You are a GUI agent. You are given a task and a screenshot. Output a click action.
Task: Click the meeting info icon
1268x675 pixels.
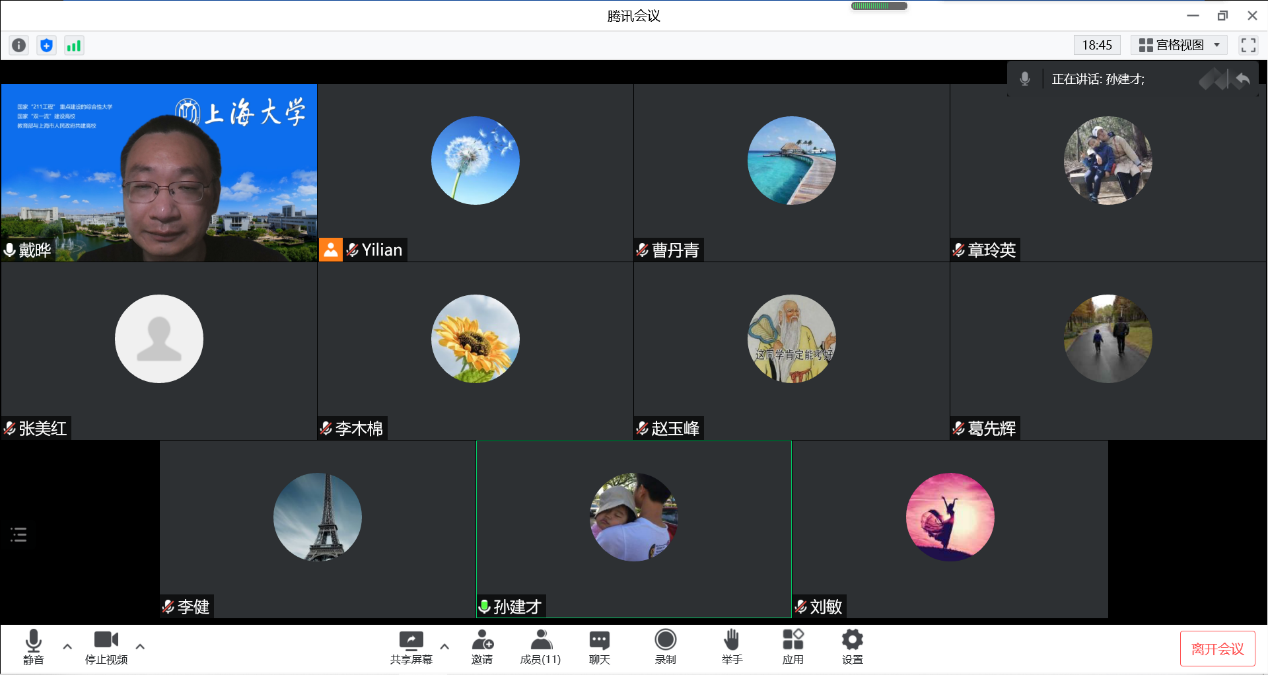[19, 45]
